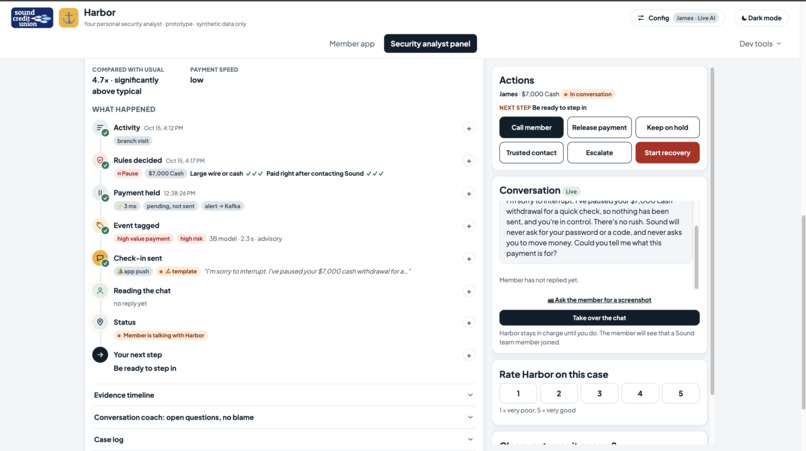
Task: Expand the Payment held row plus icon
Action: point(468,193)
